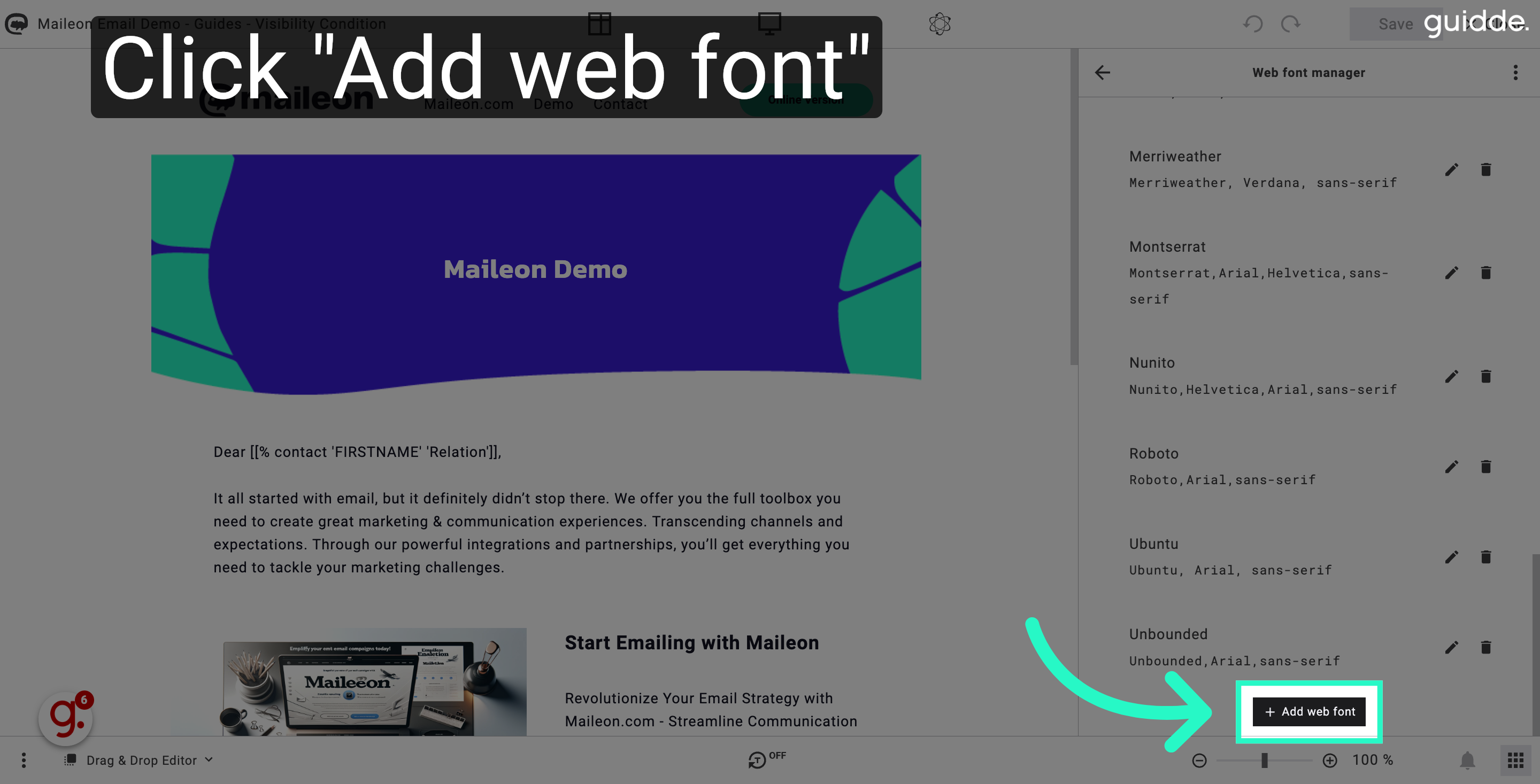Click the Add web font button
This screenshot has width=1540, height=784.
[x=1308, y=711]
